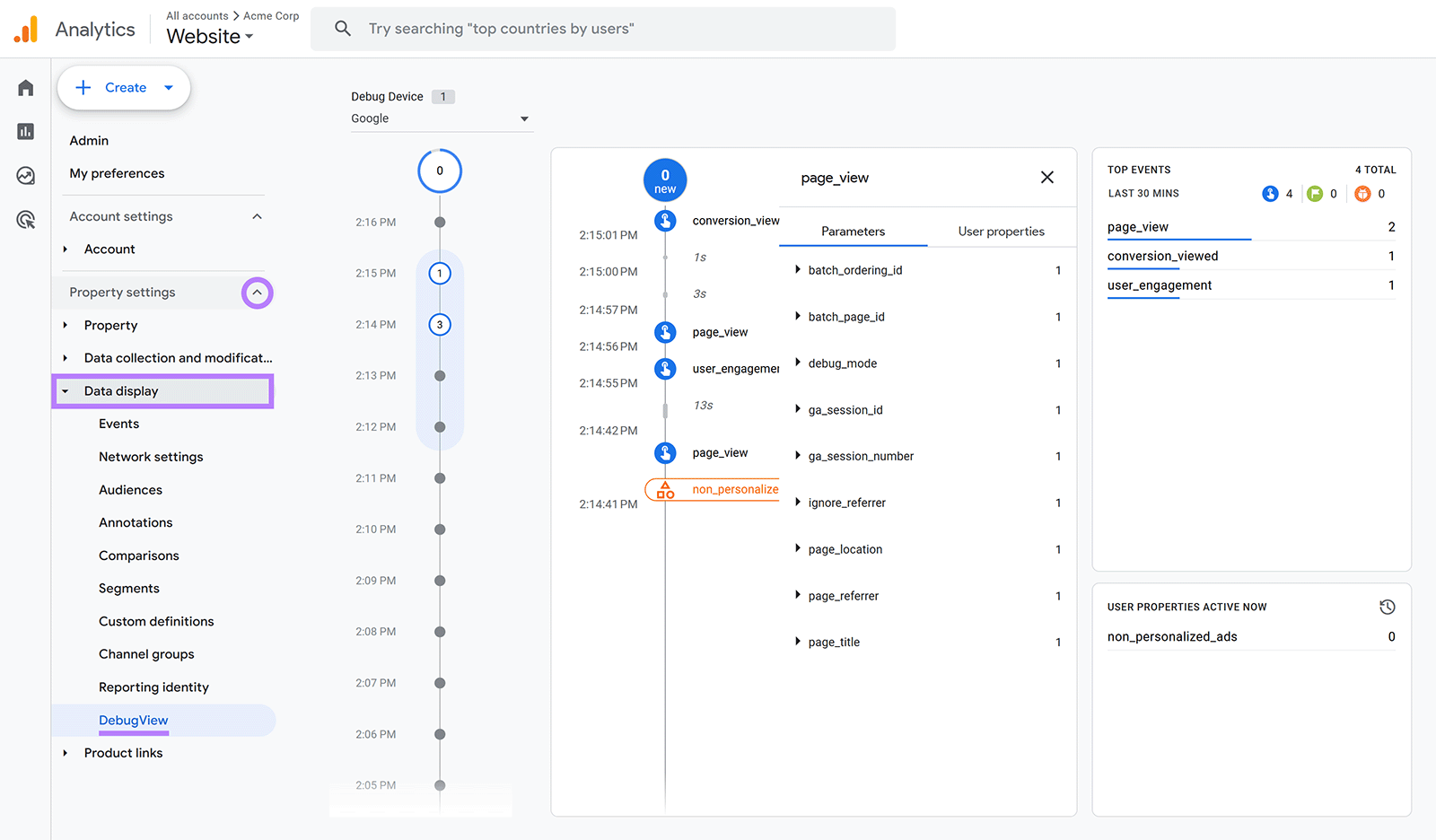This screenshot has height=840, width=1436.
Task: Close the page_view details panel
Action: tap(1046, 178)
